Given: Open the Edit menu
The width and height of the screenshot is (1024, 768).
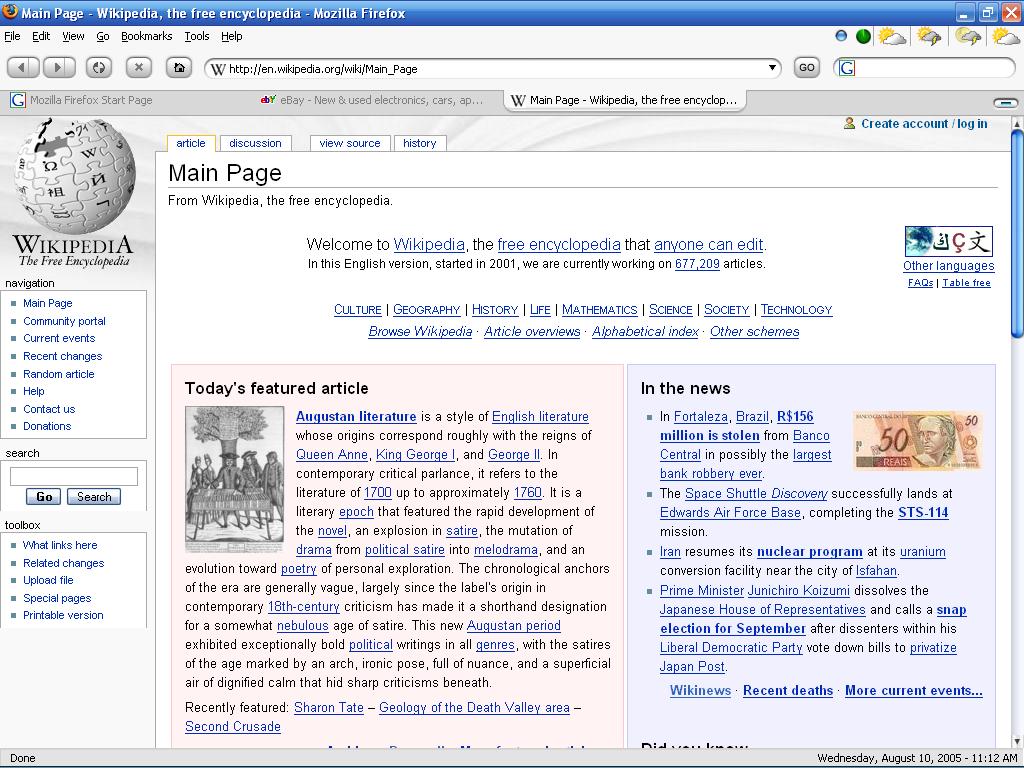Looking at the screenshot, I should 40,36.
